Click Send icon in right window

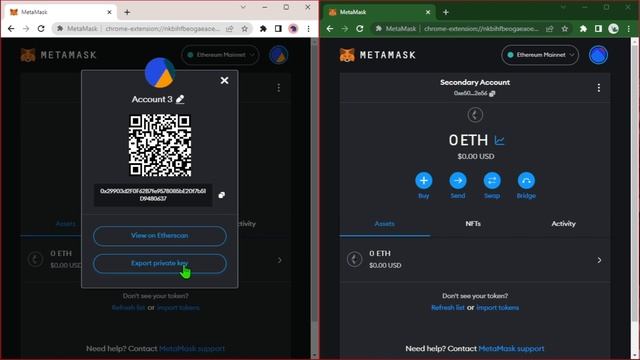458,180
